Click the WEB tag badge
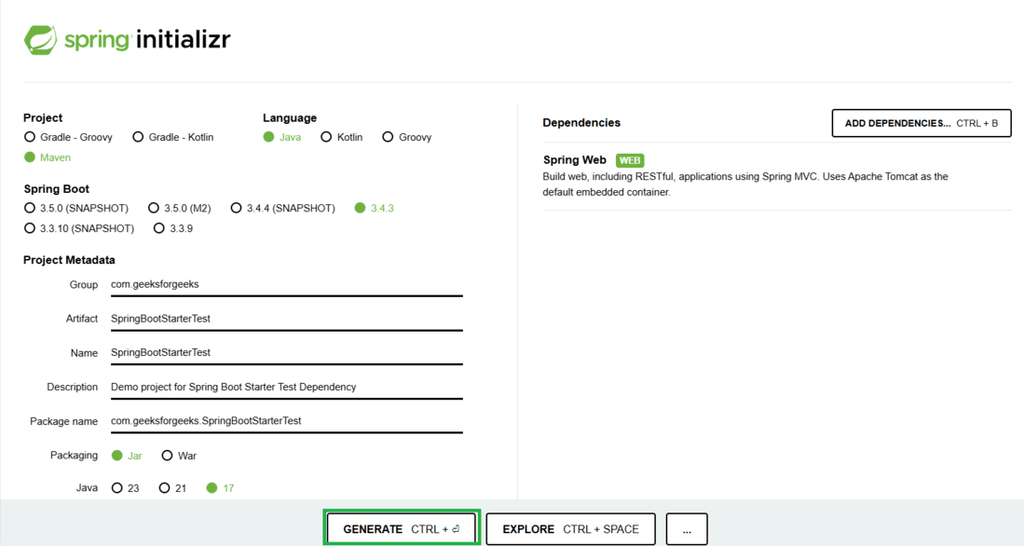 (630, 161)
